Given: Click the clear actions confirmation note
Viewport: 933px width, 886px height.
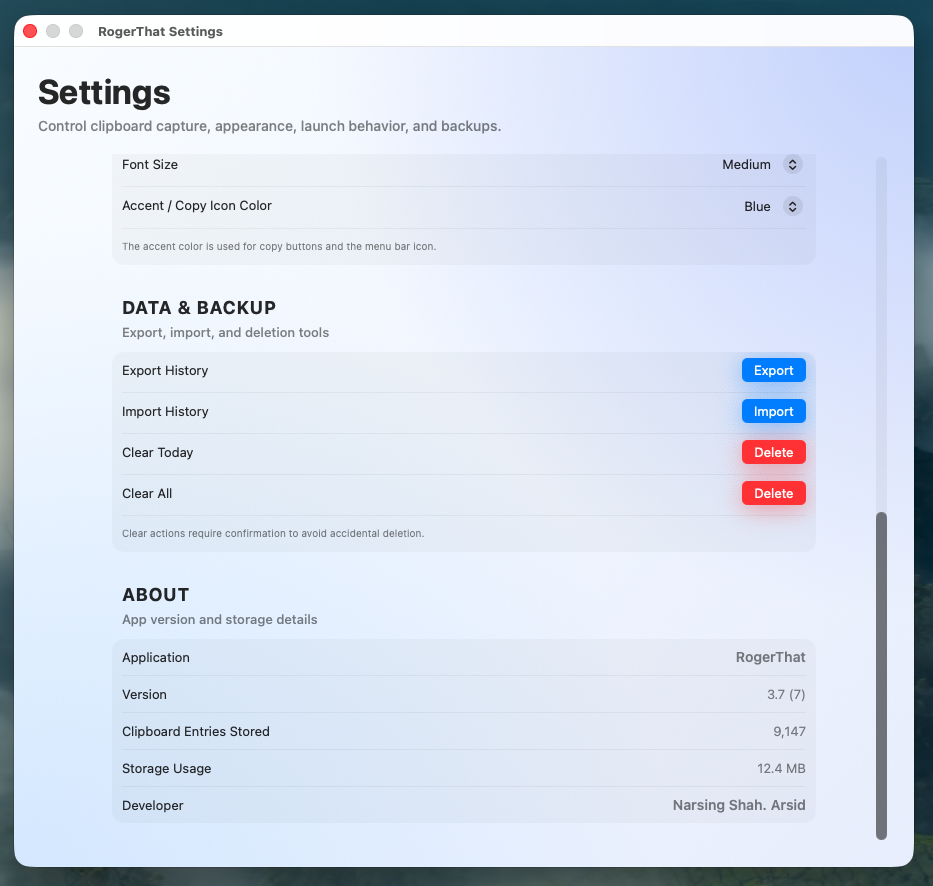Looking at the screenshot, I should 273,534.
